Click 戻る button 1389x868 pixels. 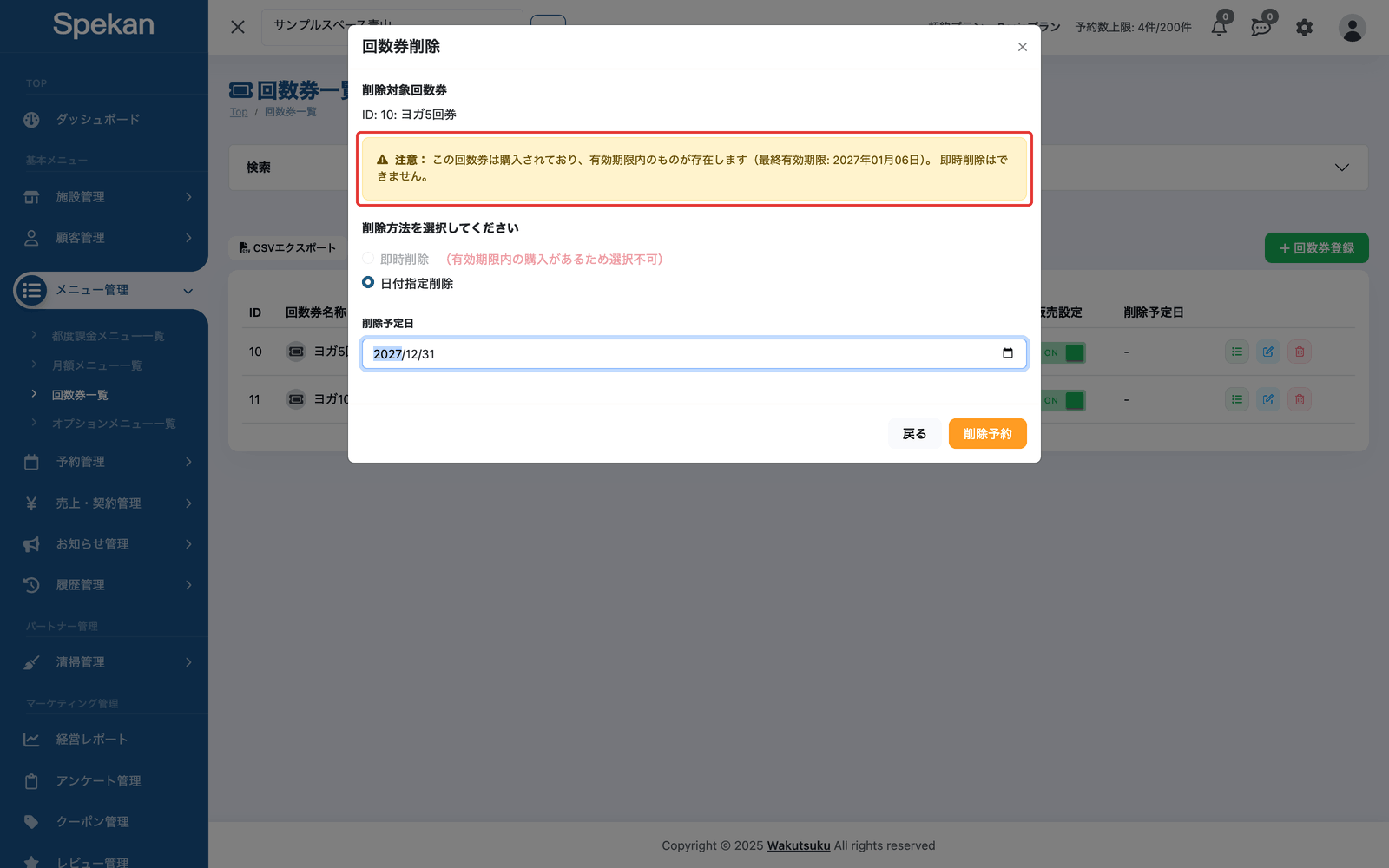(914, 434)
